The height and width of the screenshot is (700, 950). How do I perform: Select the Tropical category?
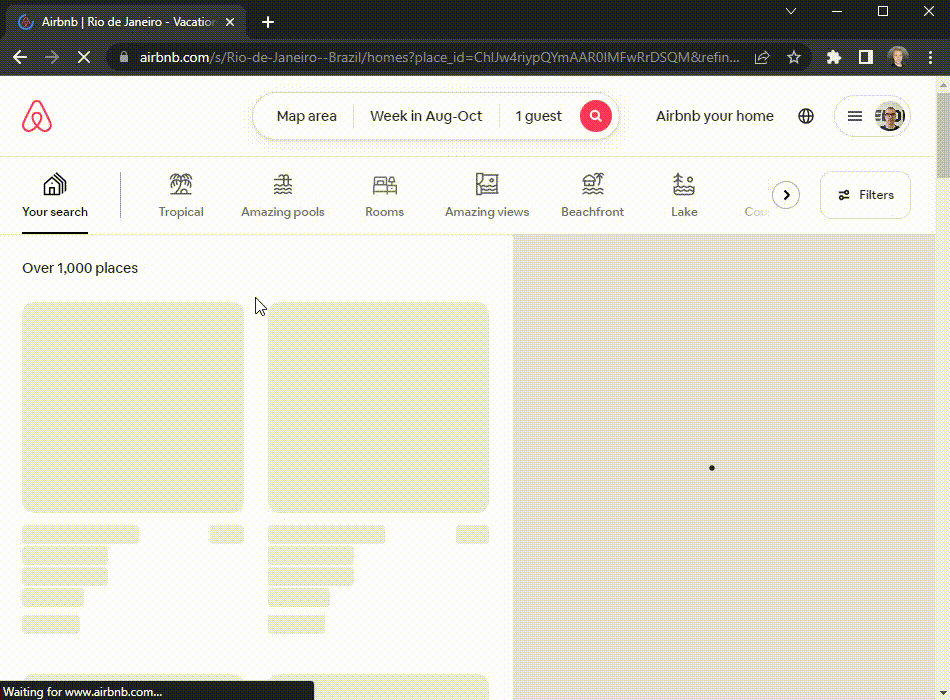pos(181,196)
